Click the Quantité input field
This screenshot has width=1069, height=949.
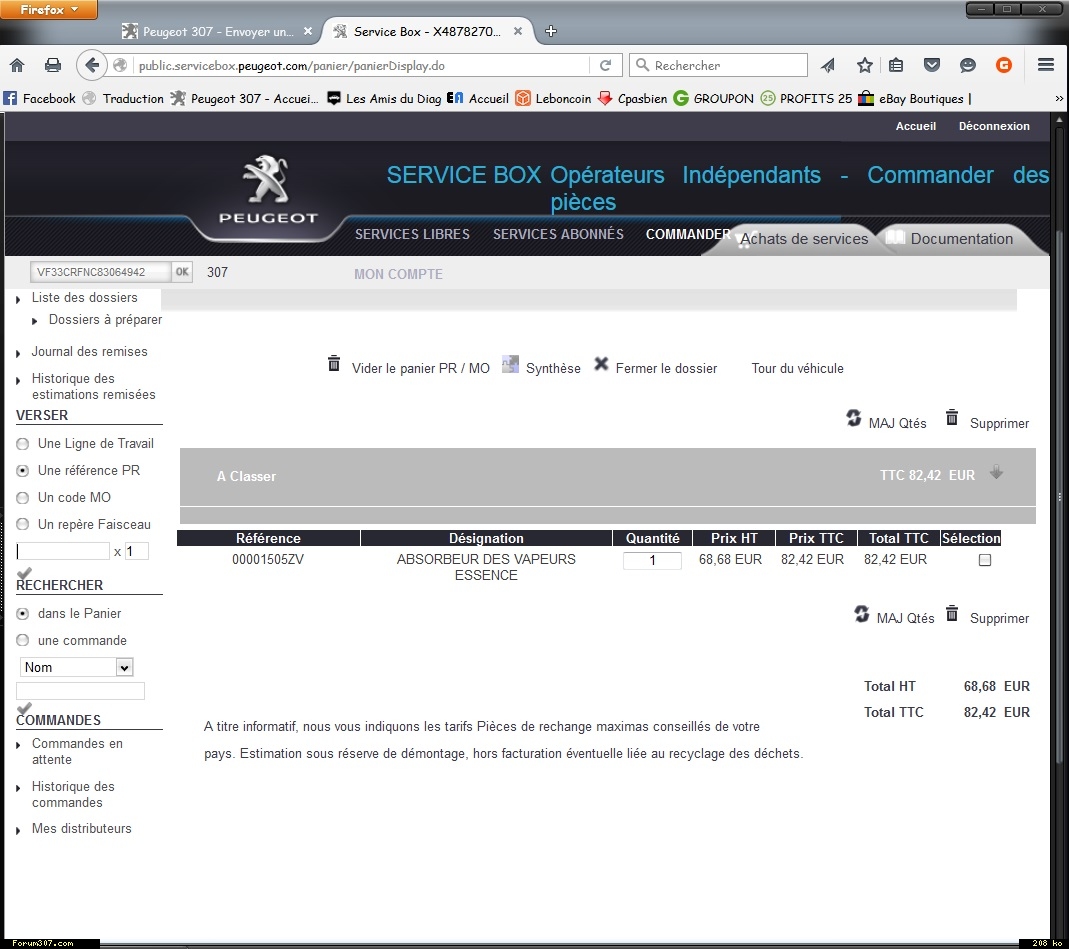point(652,561)
